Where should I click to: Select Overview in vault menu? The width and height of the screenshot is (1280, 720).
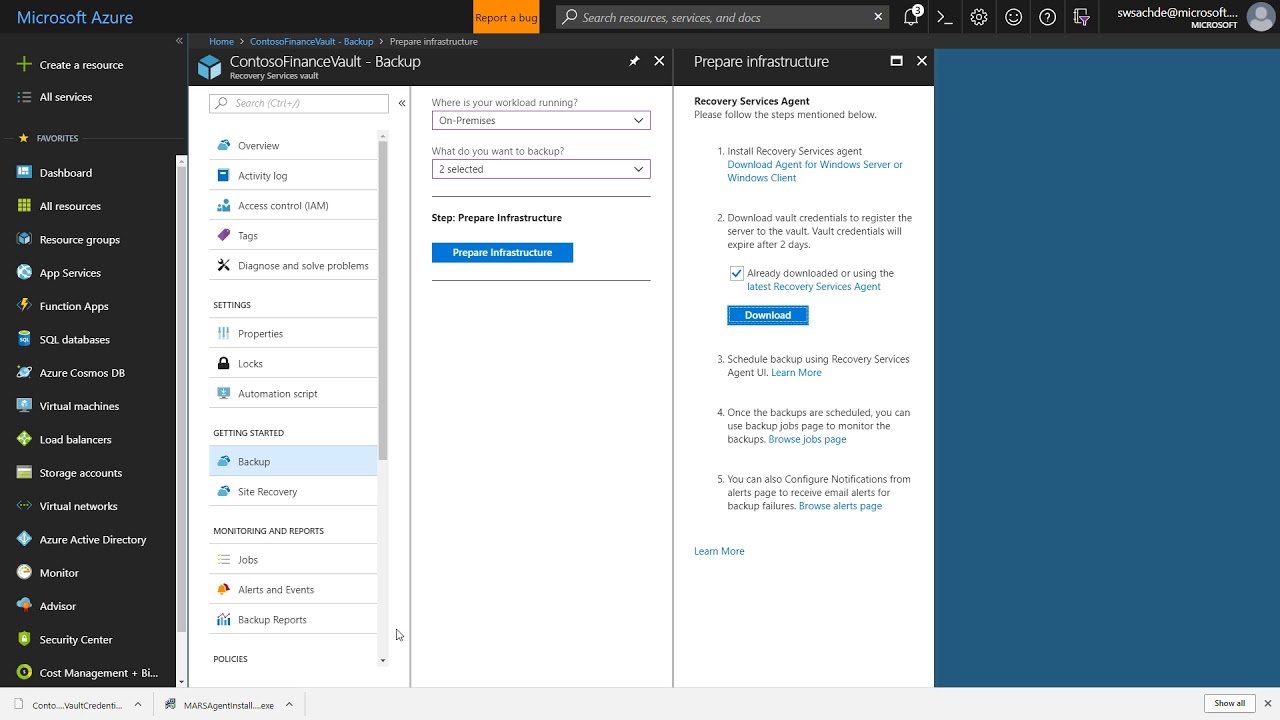[x=293, y=146]
